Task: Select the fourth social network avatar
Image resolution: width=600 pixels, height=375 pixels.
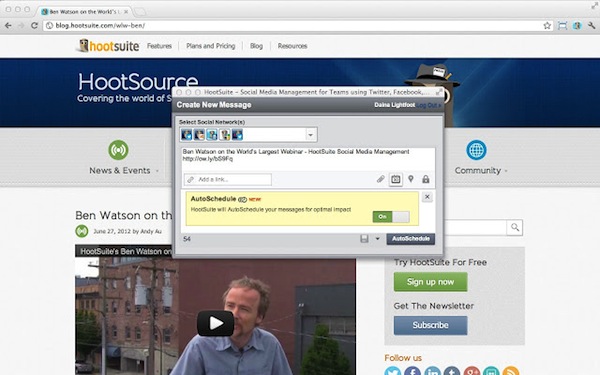Action: [x=225, y=135]
